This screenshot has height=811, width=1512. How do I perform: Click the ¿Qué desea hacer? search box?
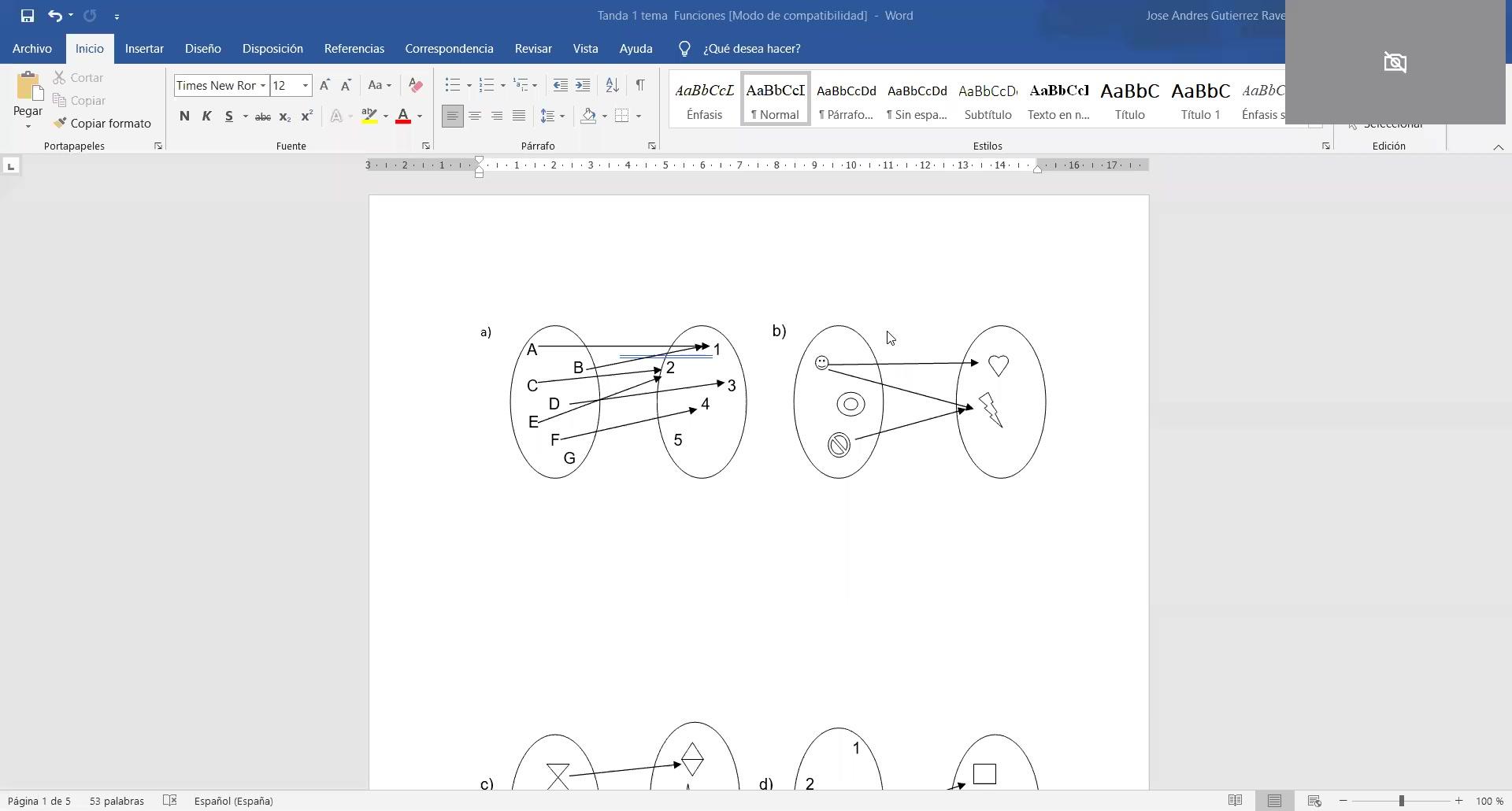click(x=751, y=49)
